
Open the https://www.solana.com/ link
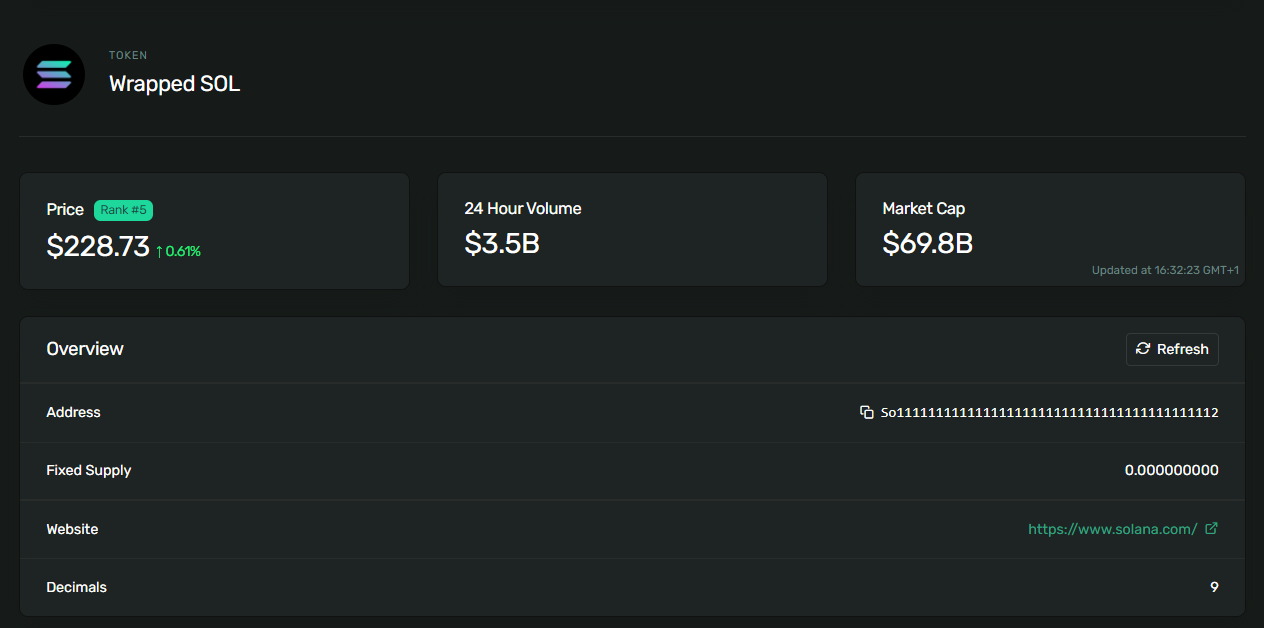[x=1112, y=529]
